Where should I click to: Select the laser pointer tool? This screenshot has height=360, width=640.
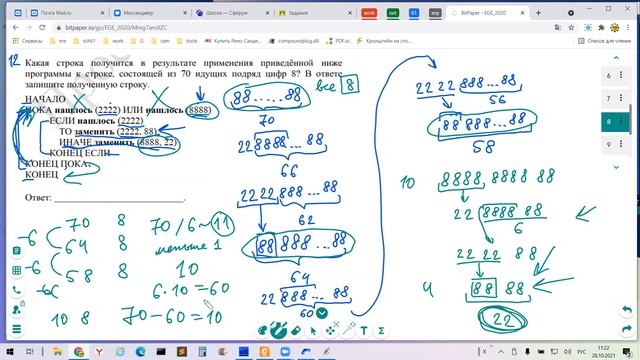pyautogui.click(x=348, y=328)
